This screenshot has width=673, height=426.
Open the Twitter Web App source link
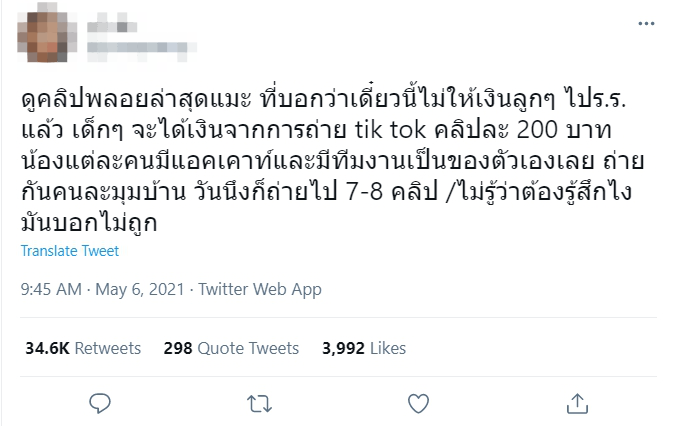[x=260, y=290]
